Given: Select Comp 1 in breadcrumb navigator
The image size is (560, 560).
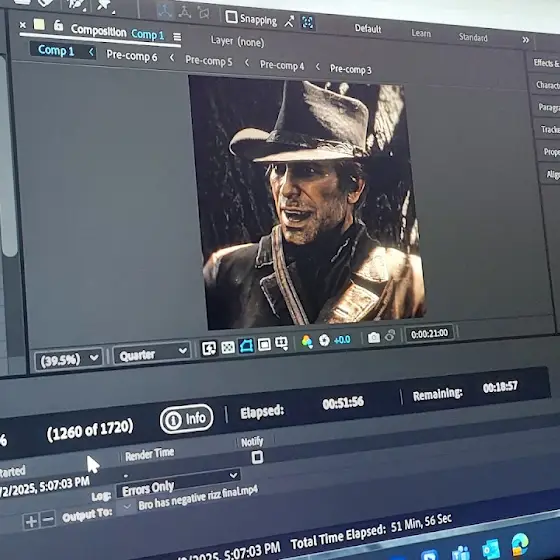Looking at the screenshot, I should point(56,50).
